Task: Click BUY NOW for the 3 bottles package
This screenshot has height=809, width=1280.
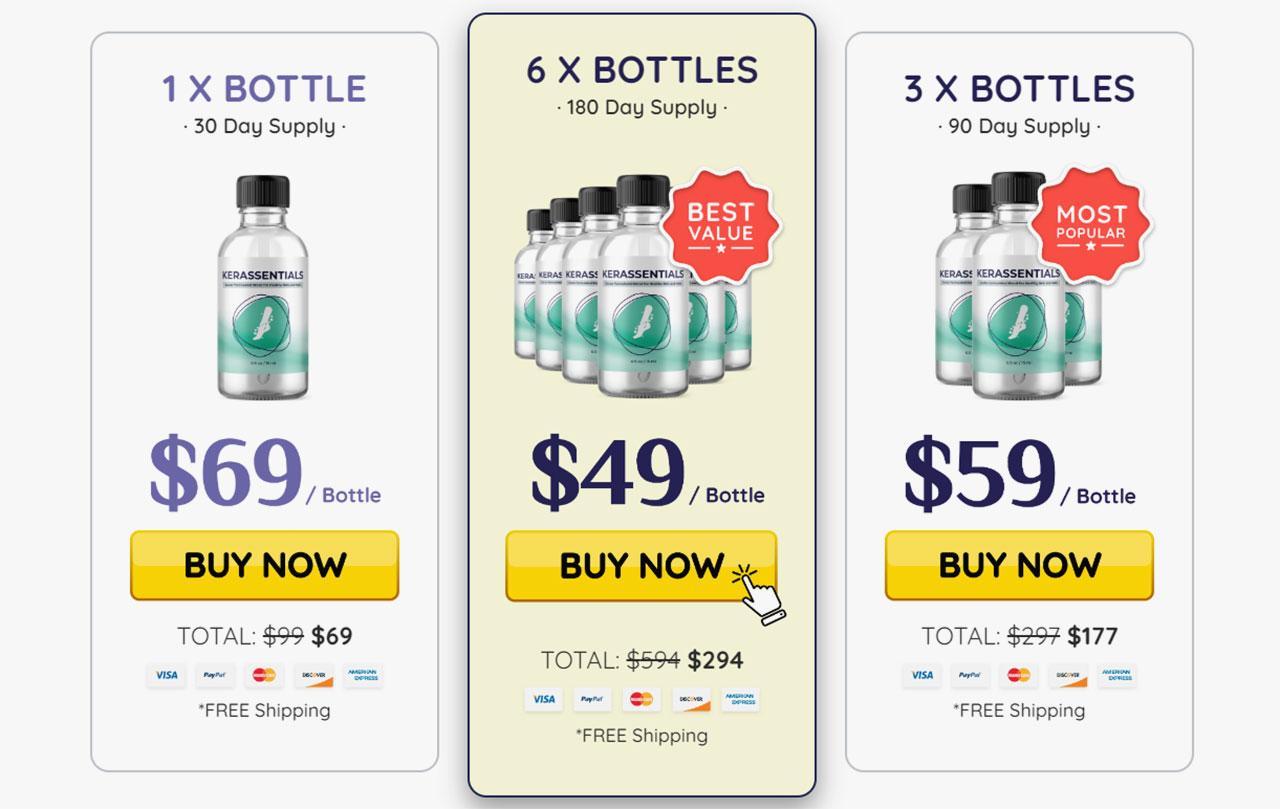Action: 1019,565
